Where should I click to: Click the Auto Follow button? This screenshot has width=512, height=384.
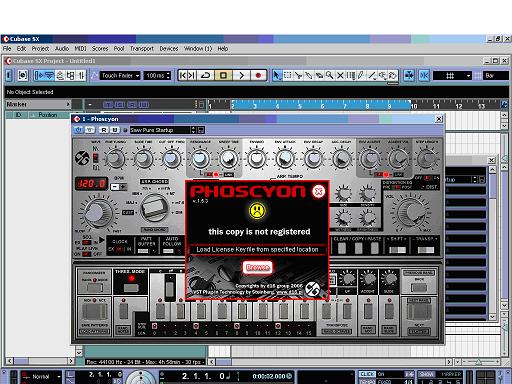(x=168, y=251)
